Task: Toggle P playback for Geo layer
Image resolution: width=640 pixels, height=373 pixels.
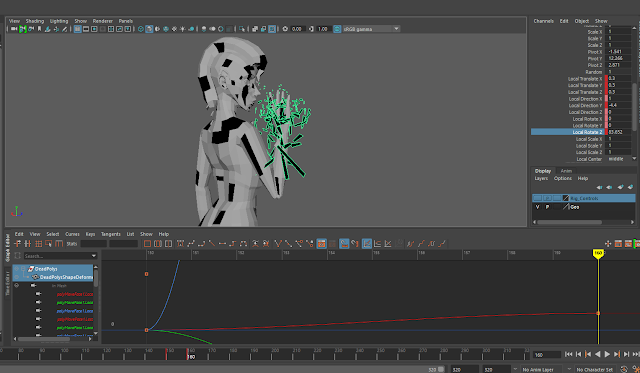Action: (547, 207)
